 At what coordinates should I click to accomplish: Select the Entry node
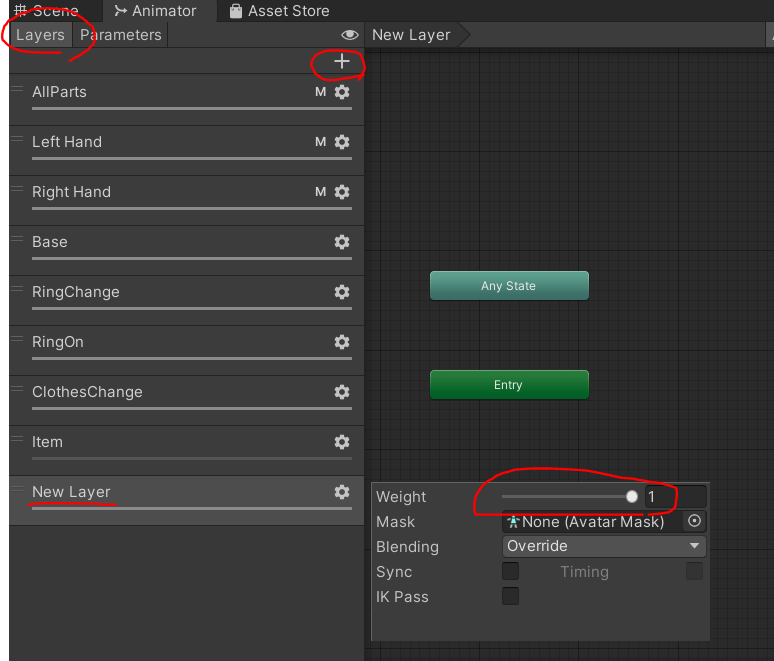[x=509, y=385]
